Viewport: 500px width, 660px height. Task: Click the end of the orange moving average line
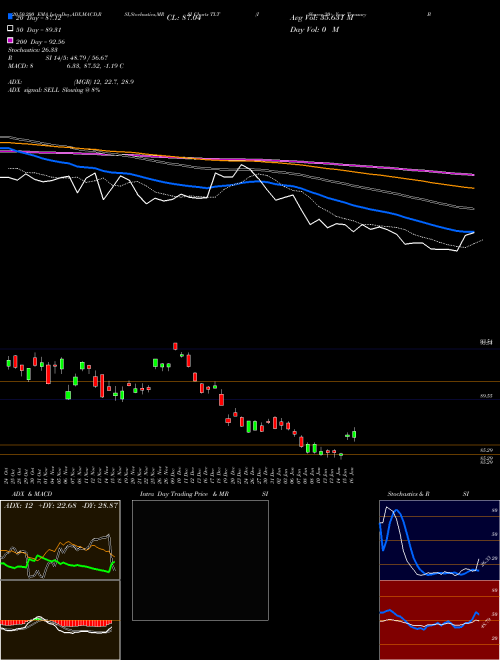pos(473,188)
